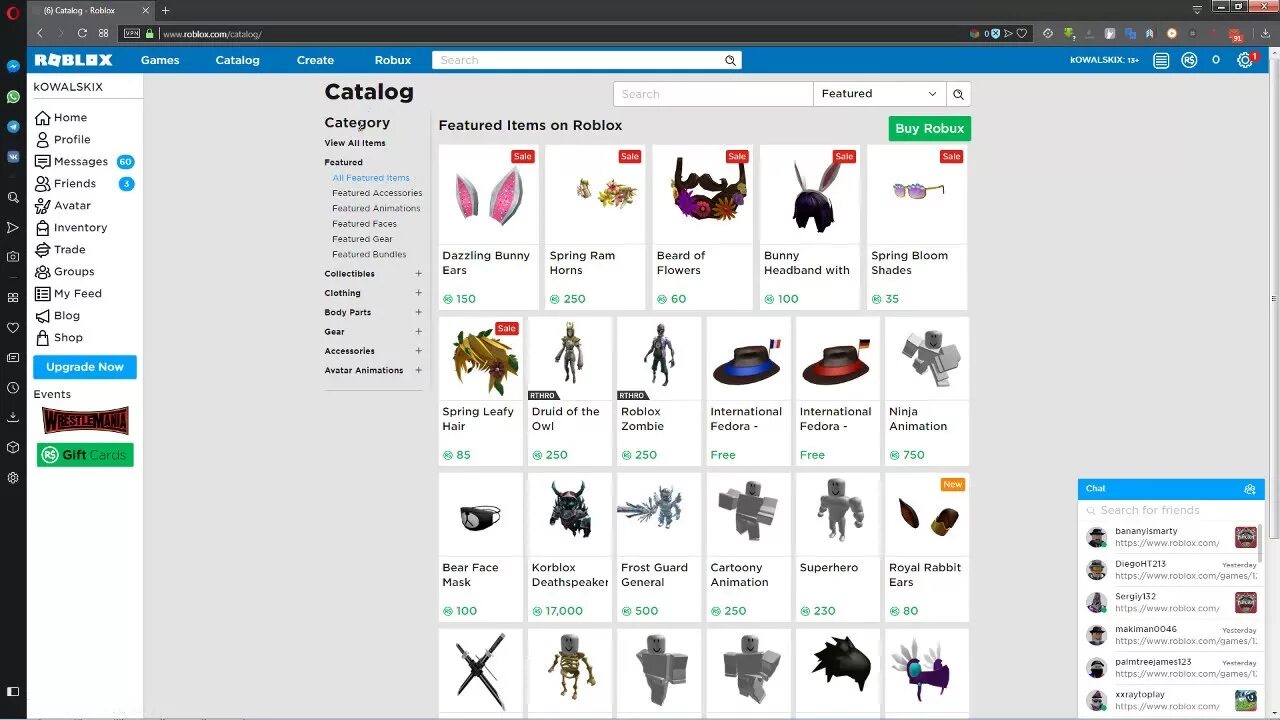
Task: Toggle the VPN badge in address bar
Action: click(x=131, y=33)
